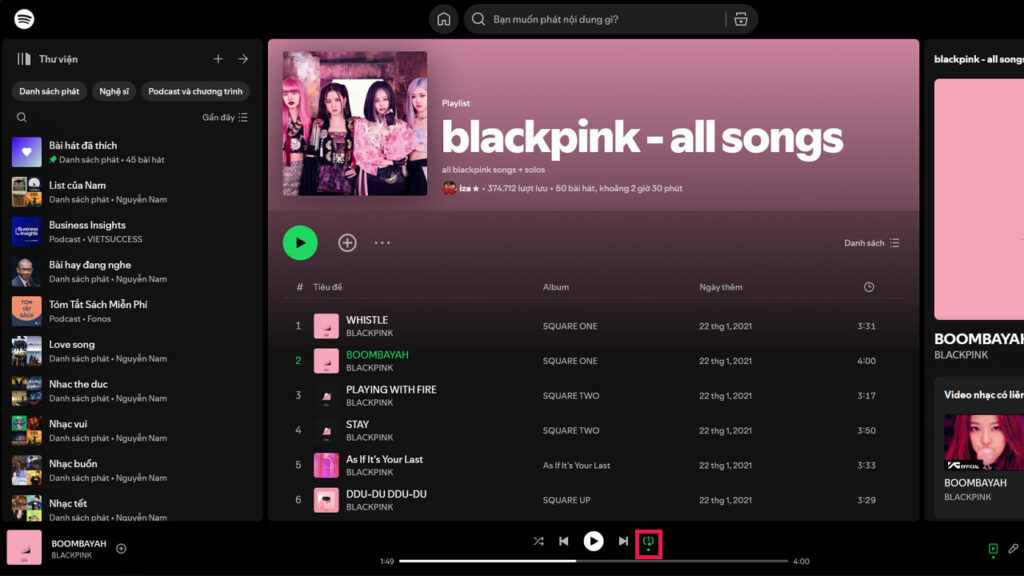Create new playlist with plus icon
Screen dimensions: 1024x576
pyautogui.click(x=218, y=59)
